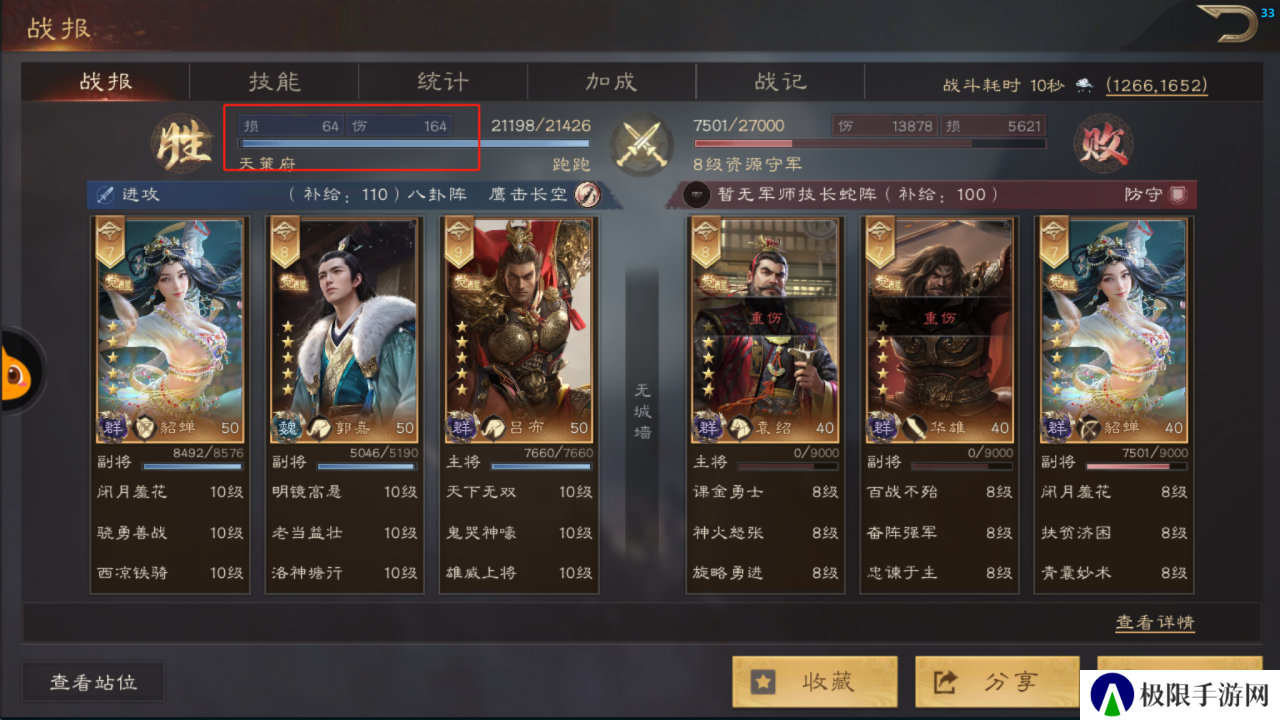1280x720 pixels.
Task: Click the golden back arrow icon
Action: coord(1227,24)
